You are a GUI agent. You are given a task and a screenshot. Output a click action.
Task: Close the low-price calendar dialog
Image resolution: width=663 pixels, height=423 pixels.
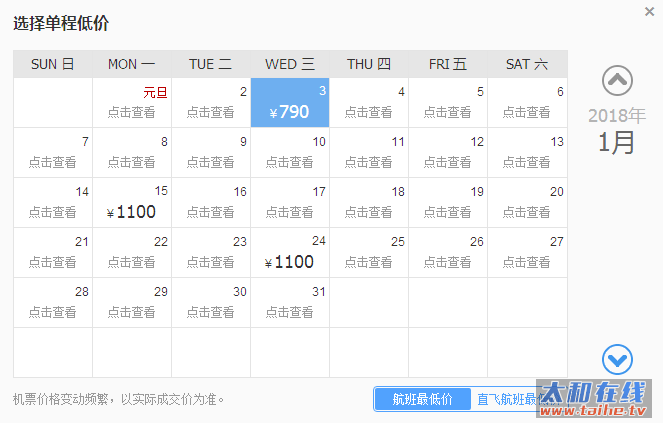[649, 11]
